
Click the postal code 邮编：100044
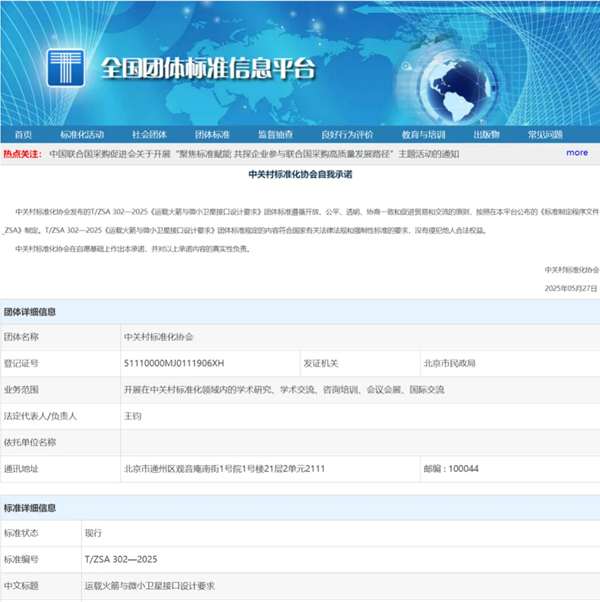click(451, 469)
